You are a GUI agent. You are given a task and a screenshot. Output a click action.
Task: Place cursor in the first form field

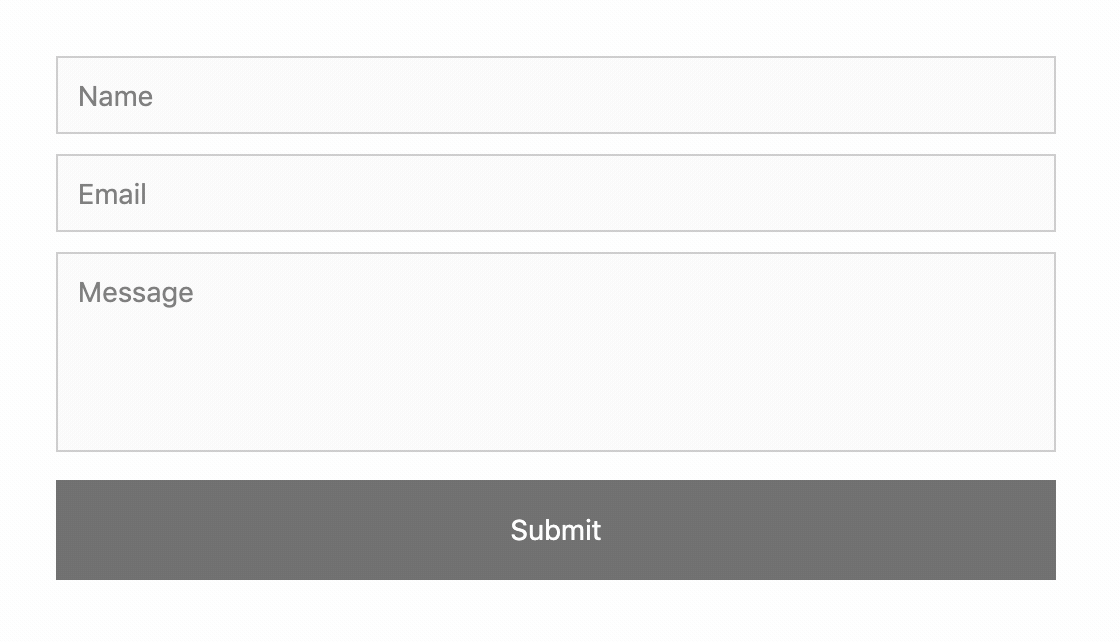coord(556,95)
